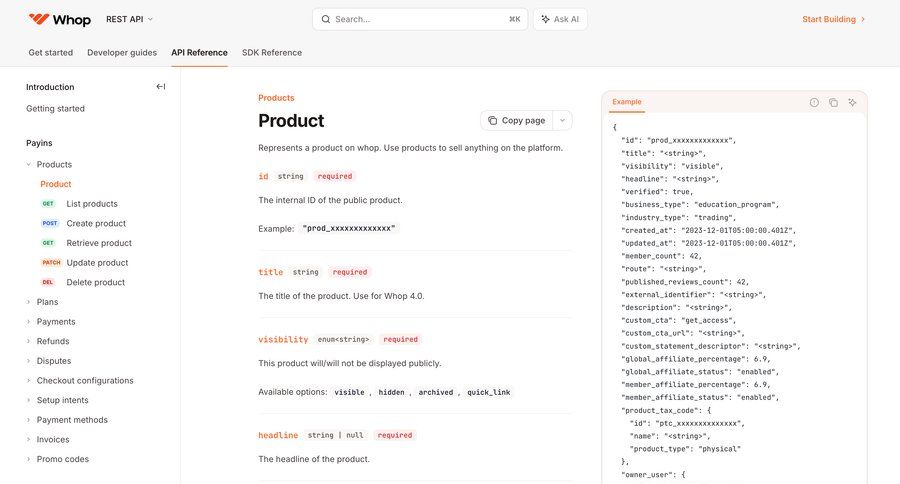Click the copy icon in Copy page button
This screenshot has height=484, width=900.
(x=492, y=121)
